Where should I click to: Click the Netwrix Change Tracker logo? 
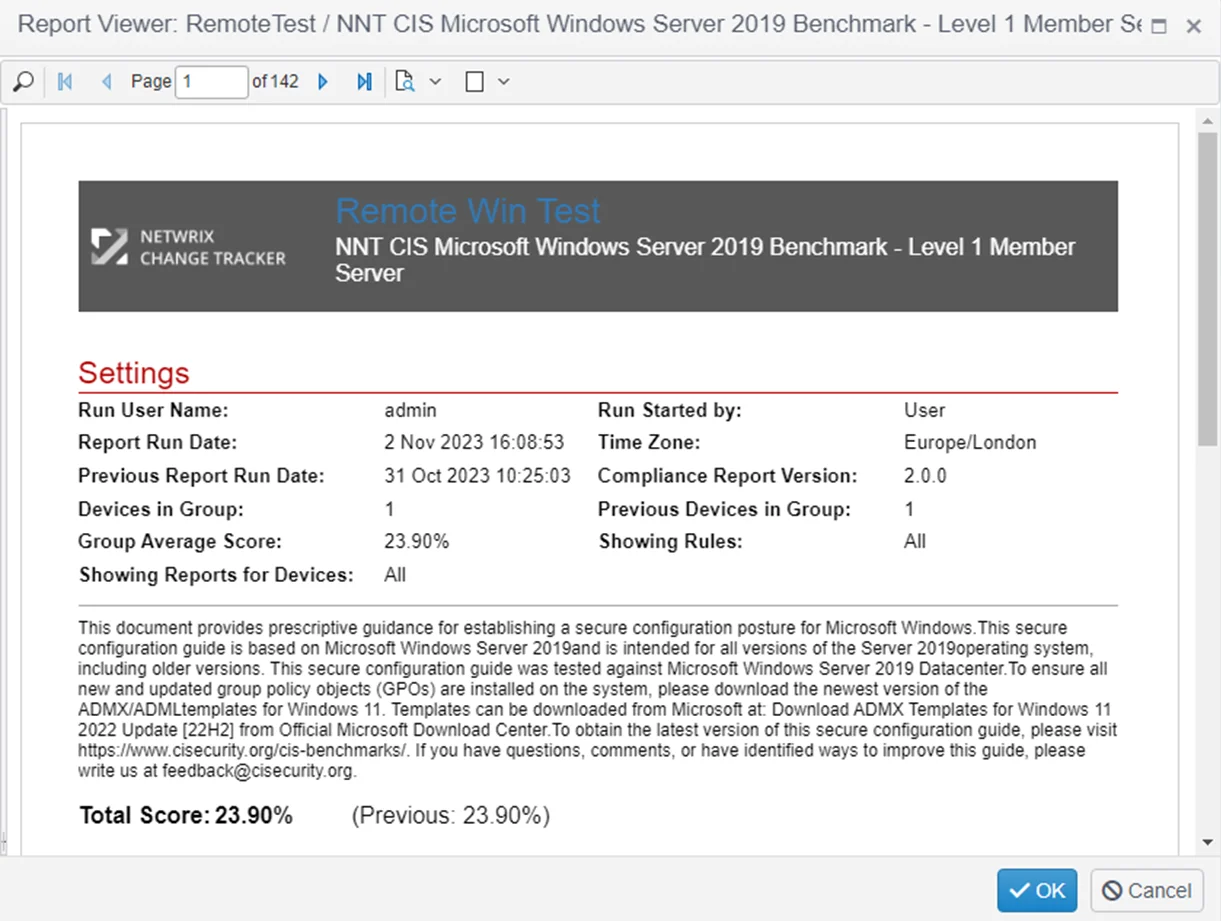point(189,247)
